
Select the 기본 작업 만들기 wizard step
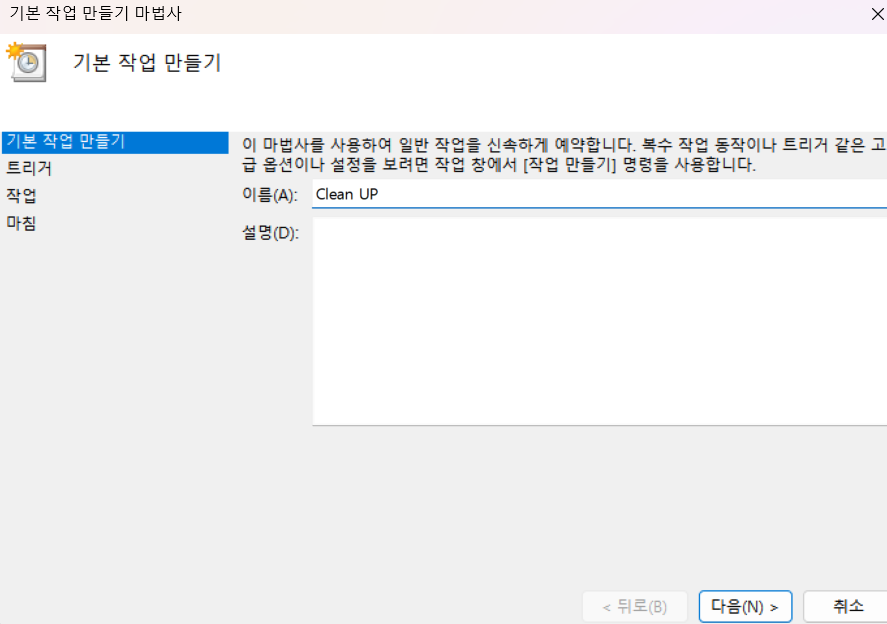point(115,142)
